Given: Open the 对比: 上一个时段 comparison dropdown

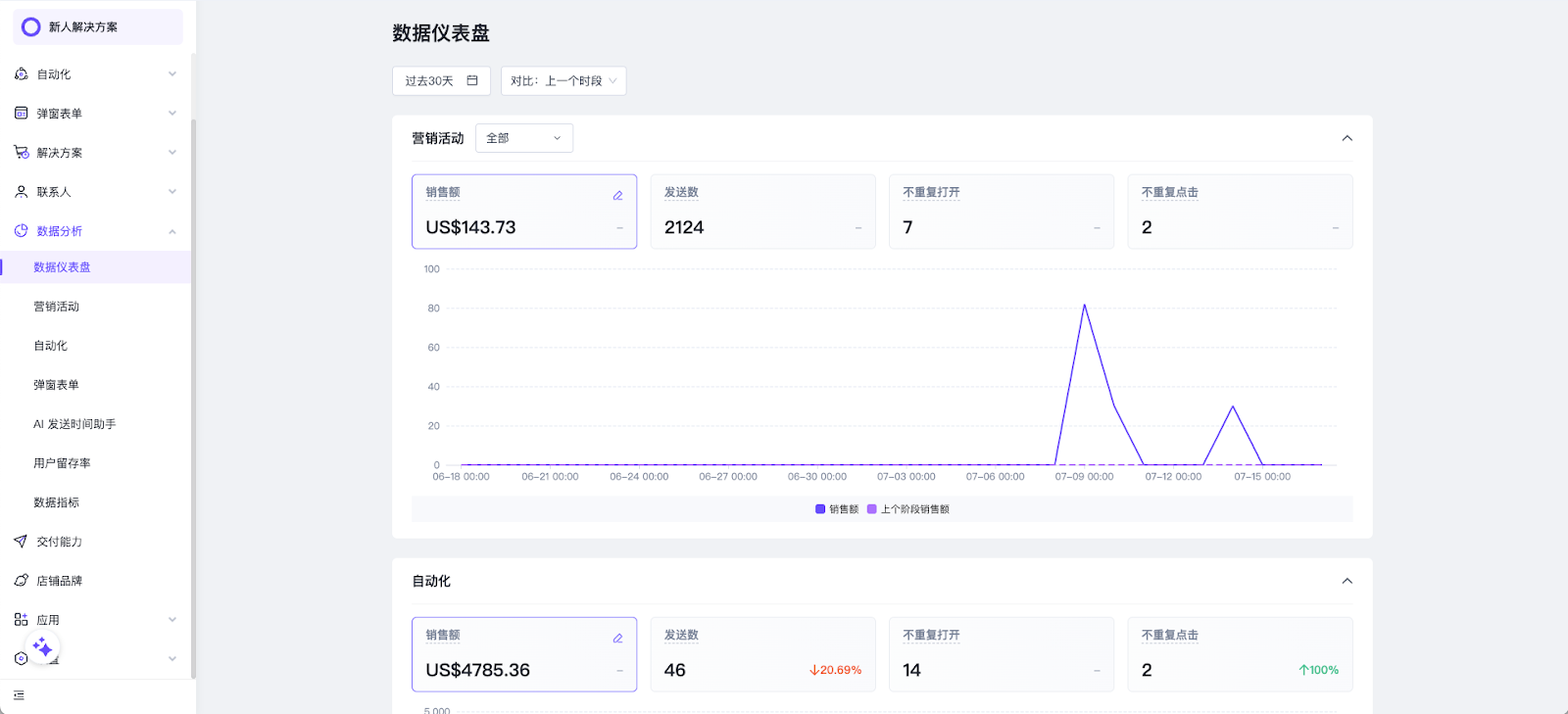Looking at the screenshot, I should coord(563,81).
